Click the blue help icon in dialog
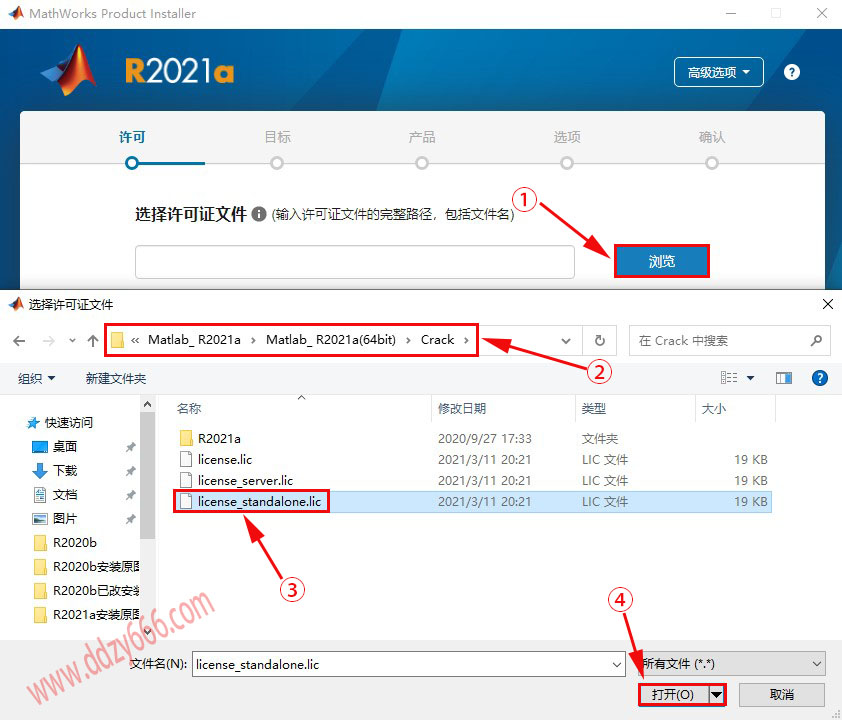The width and height of the screenshot is (842, 720). click(x=819, y=378)
